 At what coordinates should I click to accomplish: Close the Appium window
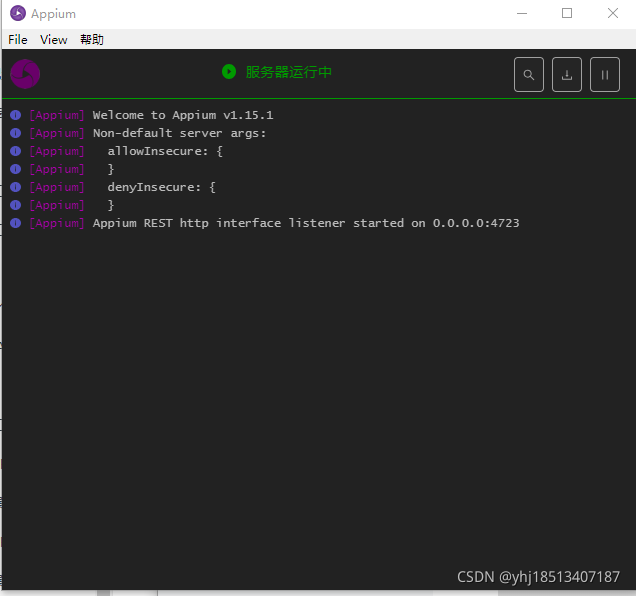tap(613, 13)
